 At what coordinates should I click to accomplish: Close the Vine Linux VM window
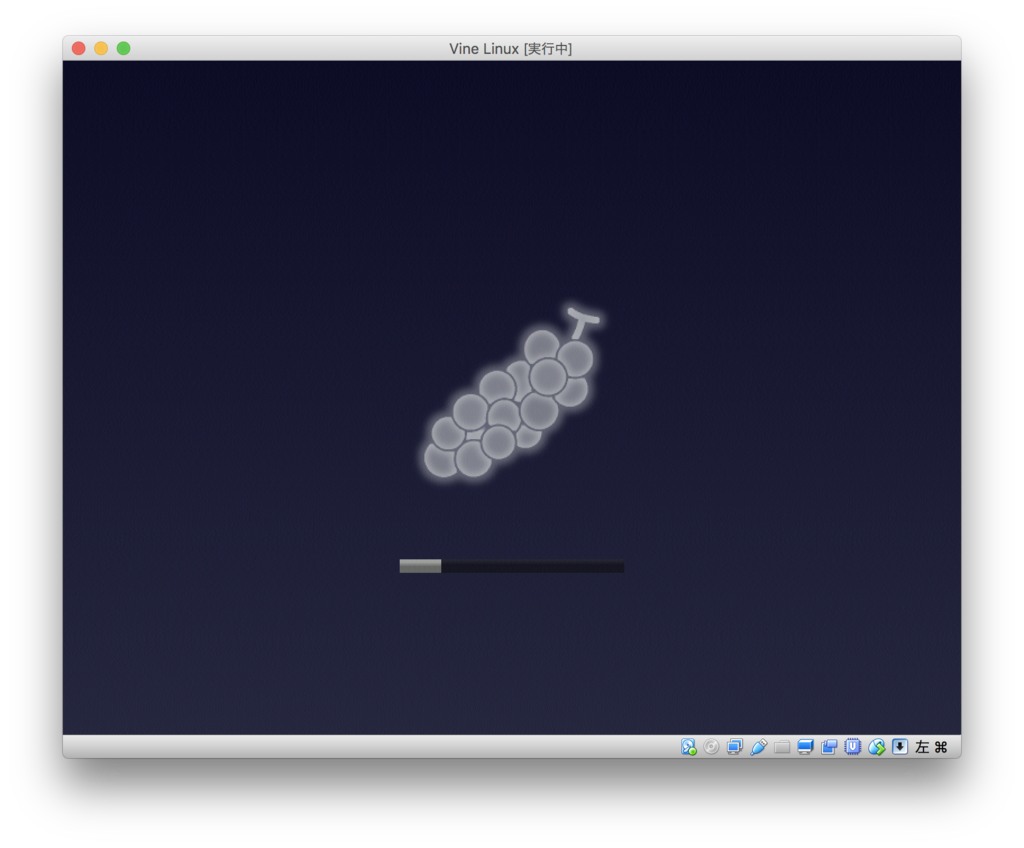(x=79, y=48)
